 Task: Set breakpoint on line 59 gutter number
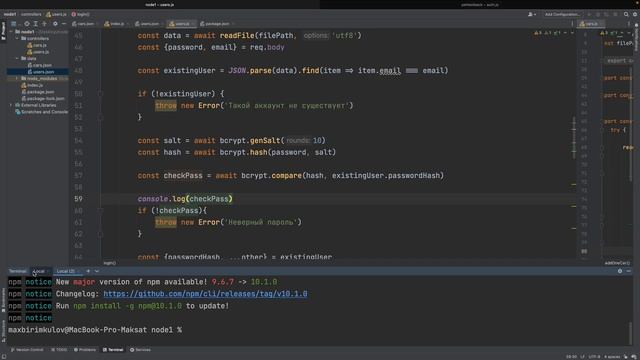click(x=78, y=199)
